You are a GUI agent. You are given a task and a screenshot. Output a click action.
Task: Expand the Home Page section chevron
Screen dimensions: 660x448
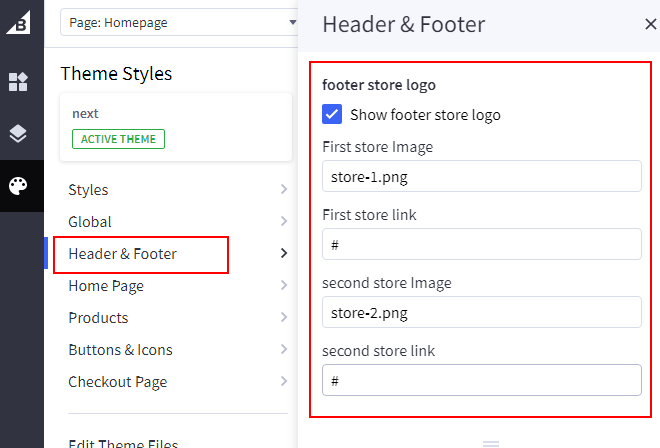[x=284, y=286]
